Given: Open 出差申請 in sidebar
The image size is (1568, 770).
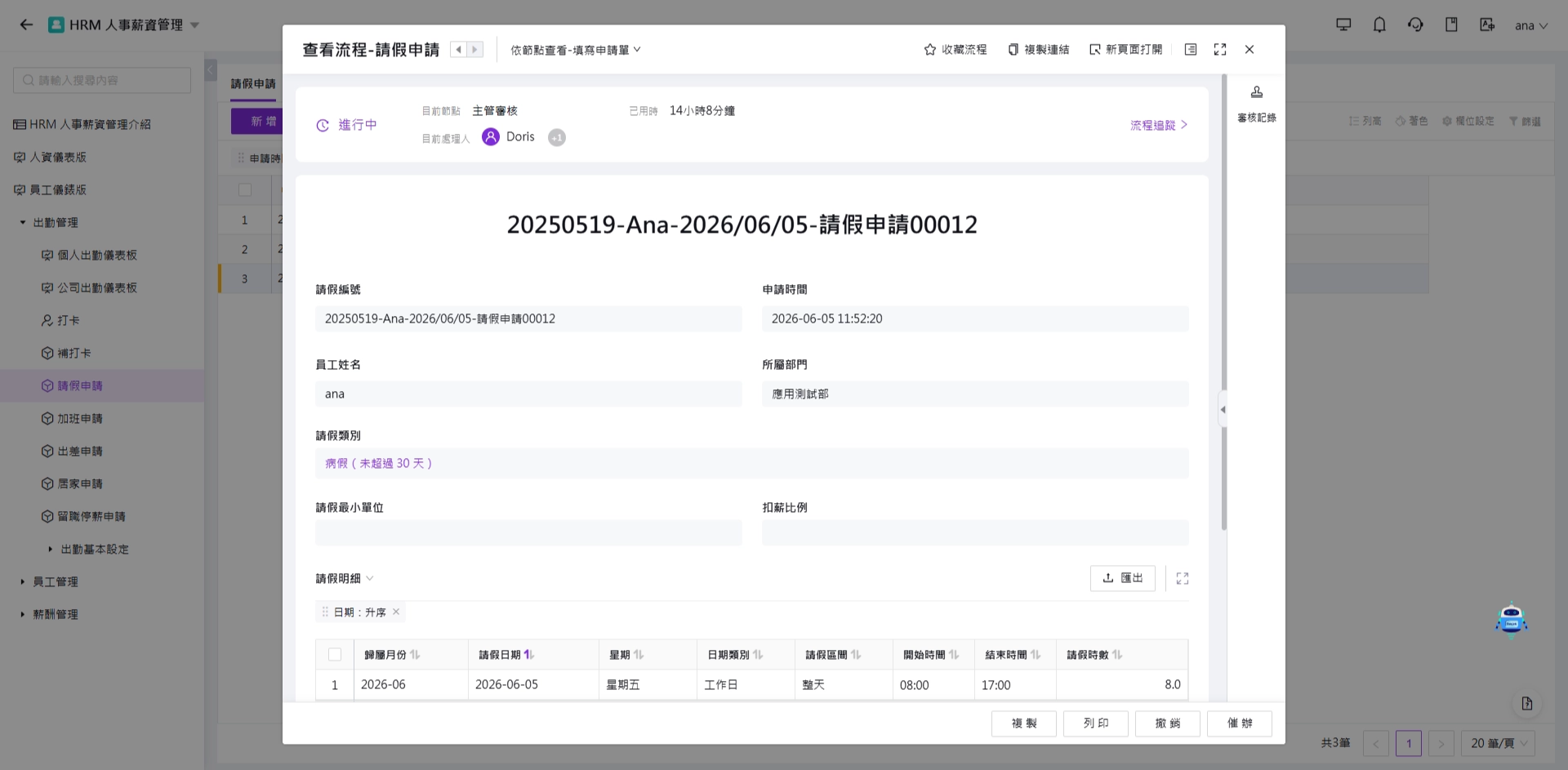Looking at the screenshot, I should 72,451.
